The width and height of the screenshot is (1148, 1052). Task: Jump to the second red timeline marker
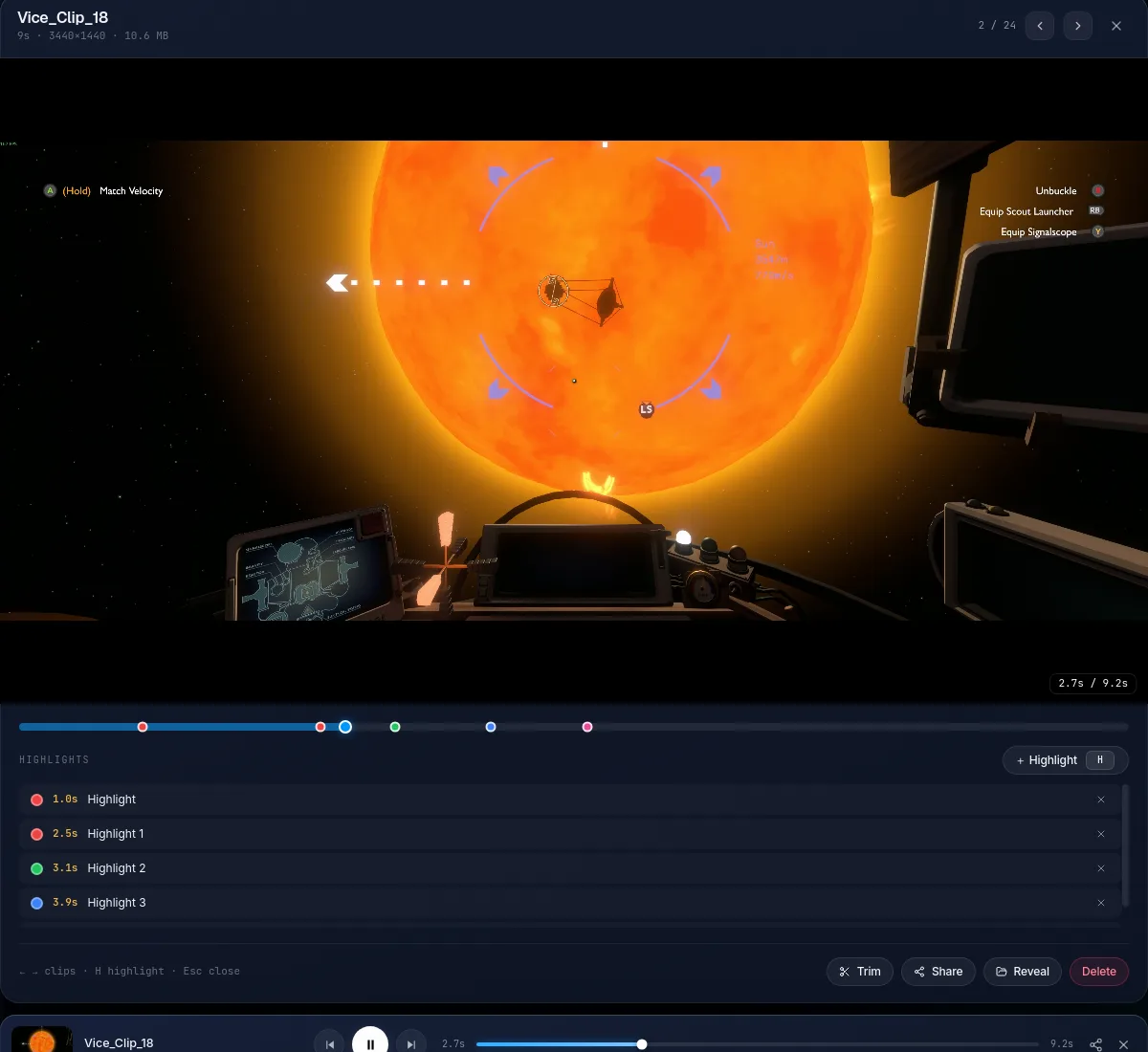tap(320, 727)
